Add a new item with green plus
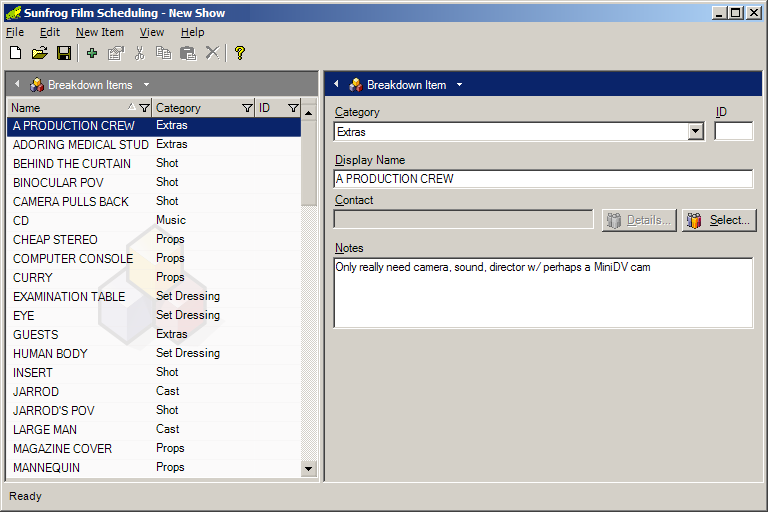768x512 pixels. click(92, 53)
